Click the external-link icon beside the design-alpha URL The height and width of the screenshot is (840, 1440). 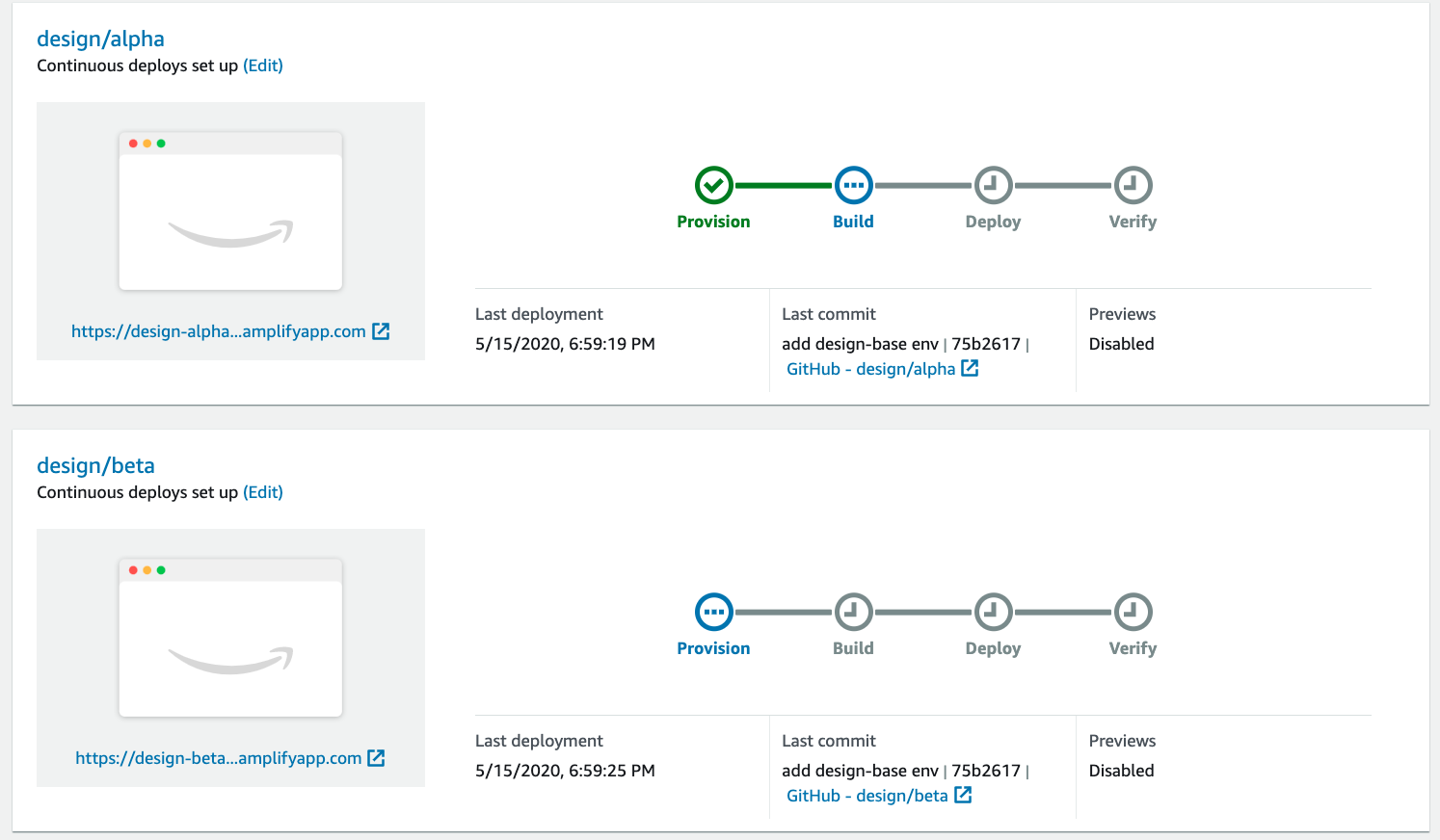tap(381, 331)
